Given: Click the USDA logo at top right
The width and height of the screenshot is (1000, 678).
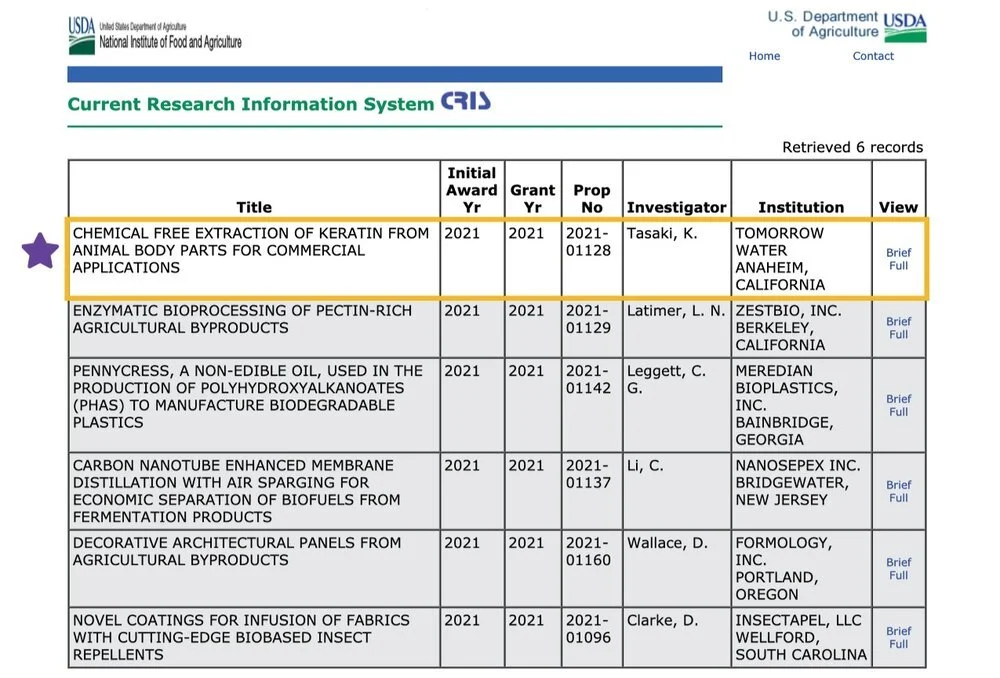Looking at the screenshot, I should (x=905, y=27).
